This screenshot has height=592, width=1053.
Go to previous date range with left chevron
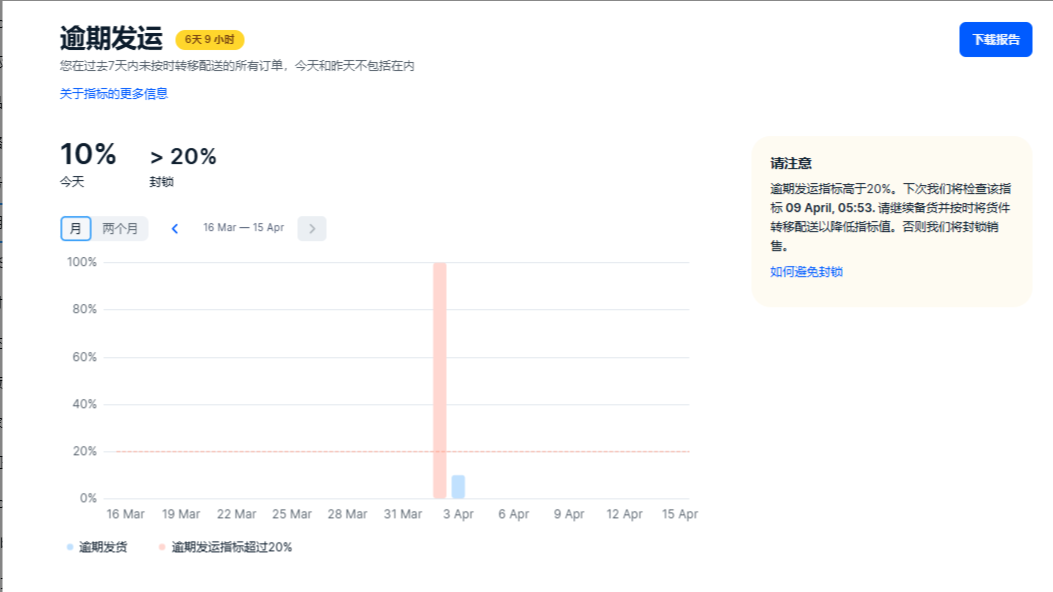tap(175, 229)
